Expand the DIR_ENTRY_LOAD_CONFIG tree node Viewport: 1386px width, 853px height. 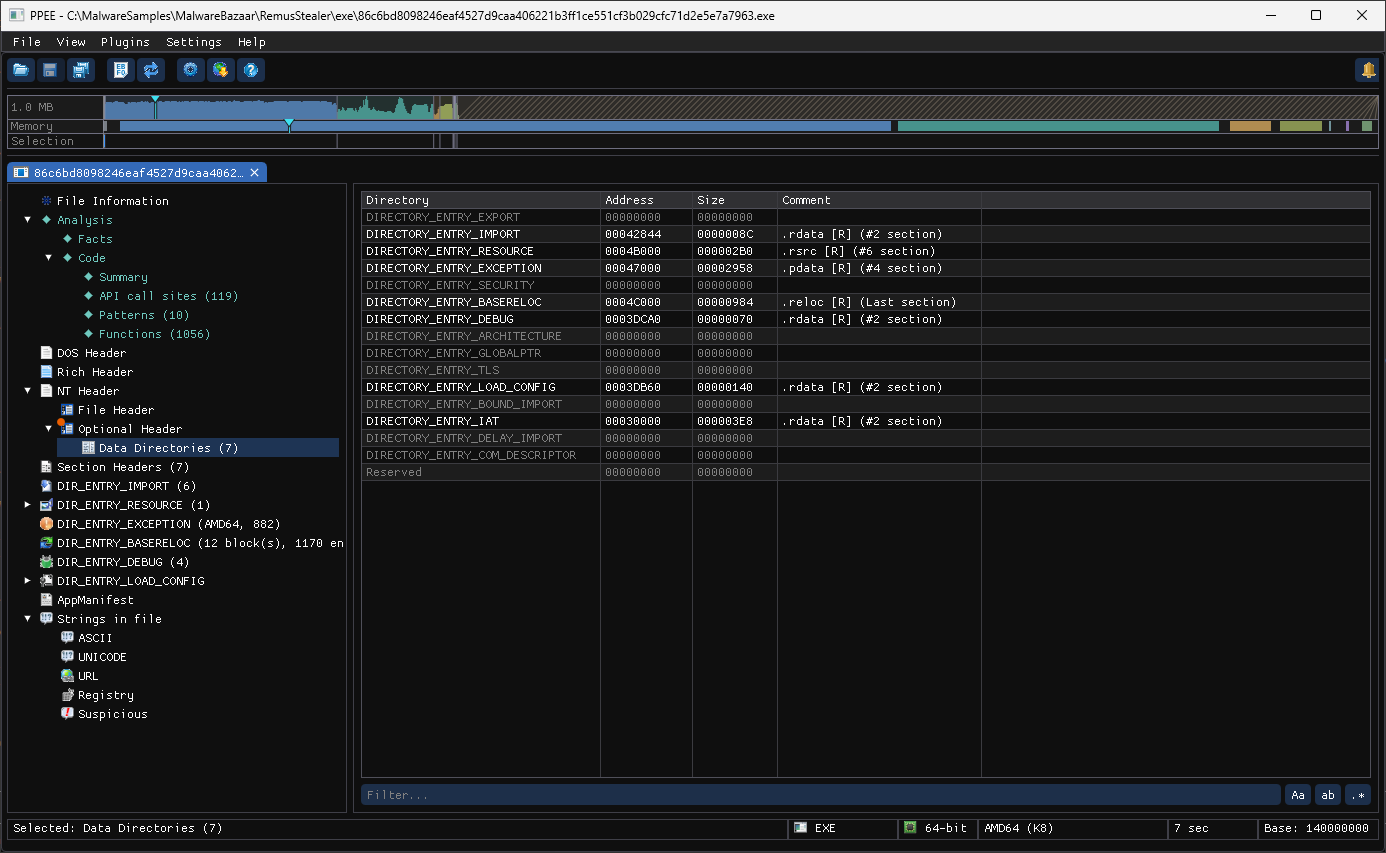point(28,581)
